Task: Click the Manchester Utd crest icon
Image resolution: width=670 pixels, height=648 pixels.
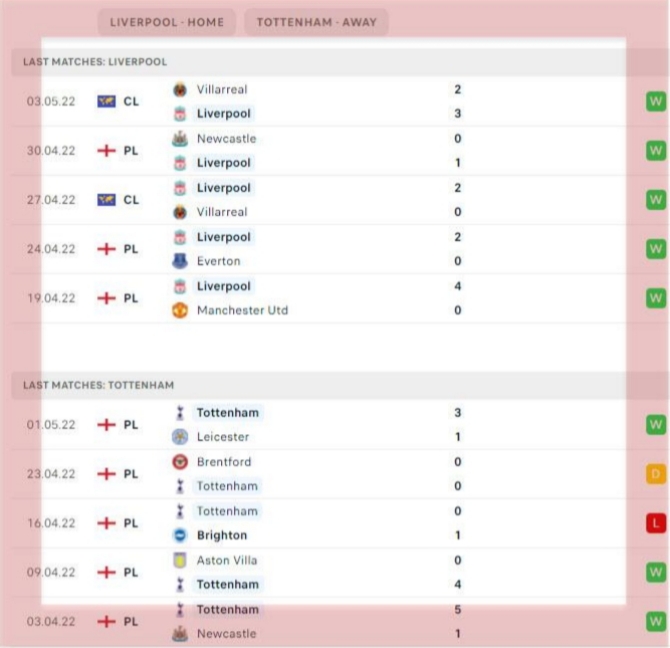Action: [x=180, y=310]
